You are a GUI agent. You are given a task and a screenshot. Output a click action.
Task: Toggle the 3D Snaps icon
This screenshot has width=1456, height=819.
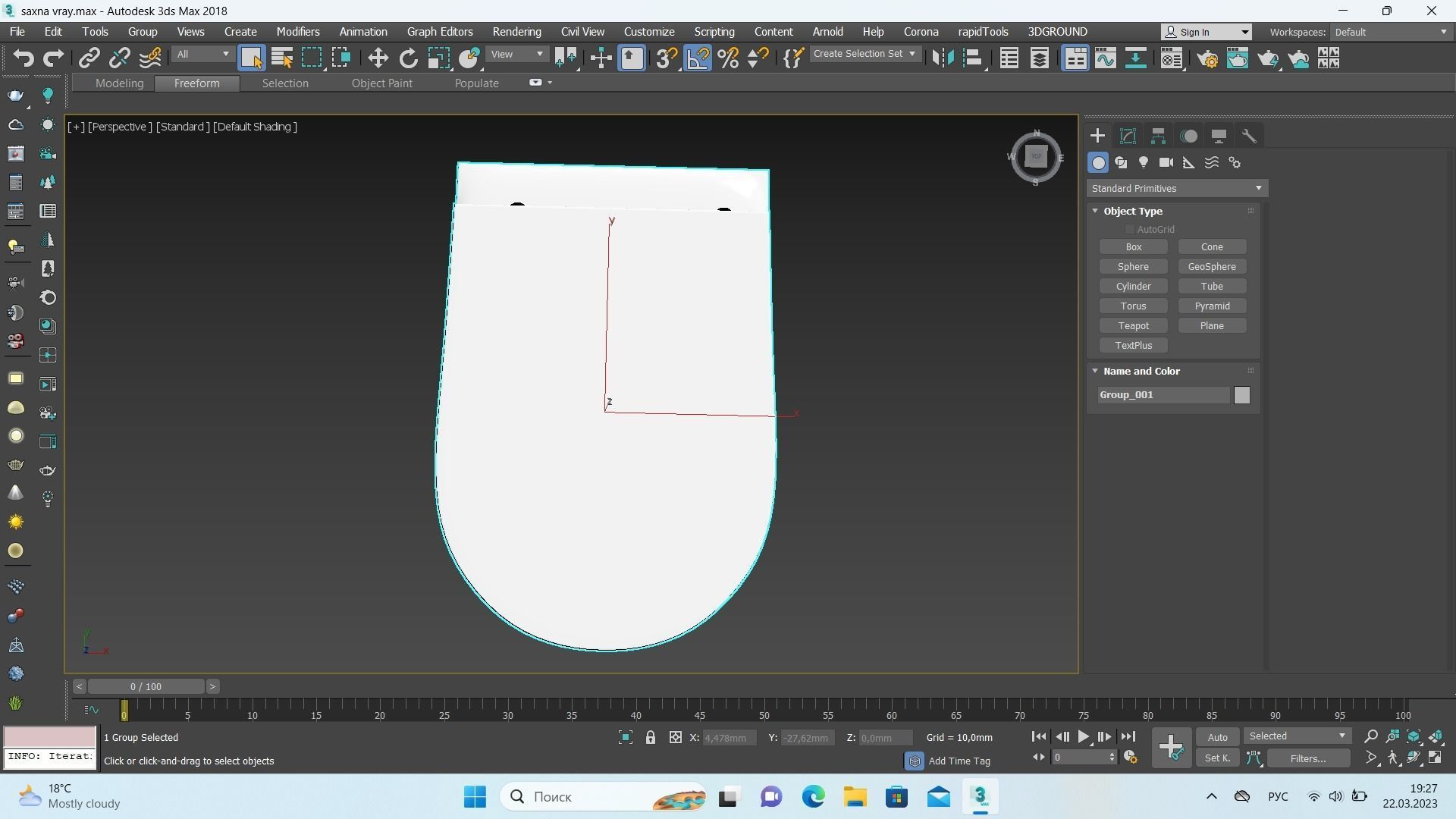tap(666, 58)
